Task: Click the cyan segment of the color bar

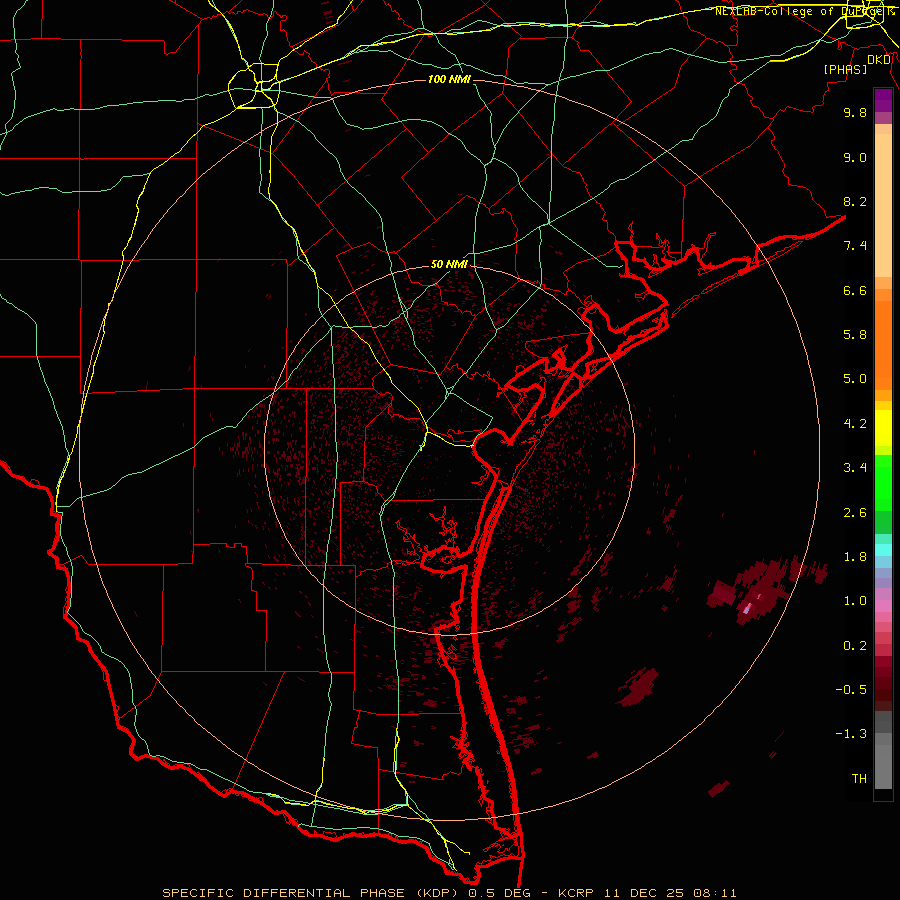Action: (883, 550)
